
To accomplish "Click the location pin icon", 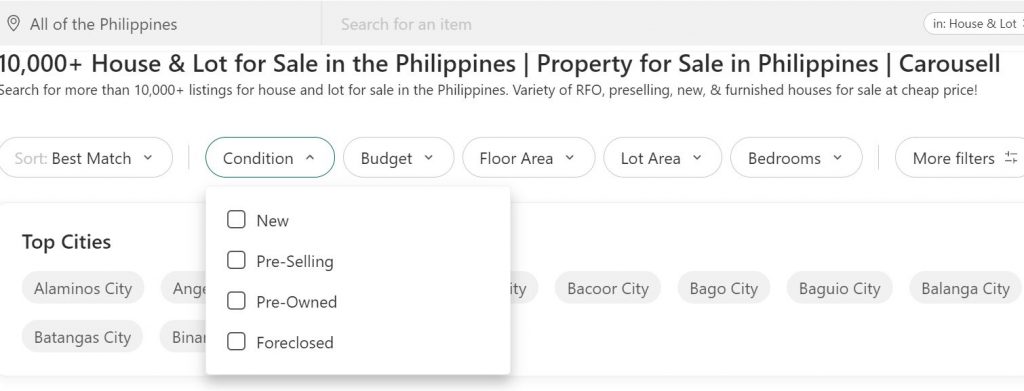I will [13, 24].
